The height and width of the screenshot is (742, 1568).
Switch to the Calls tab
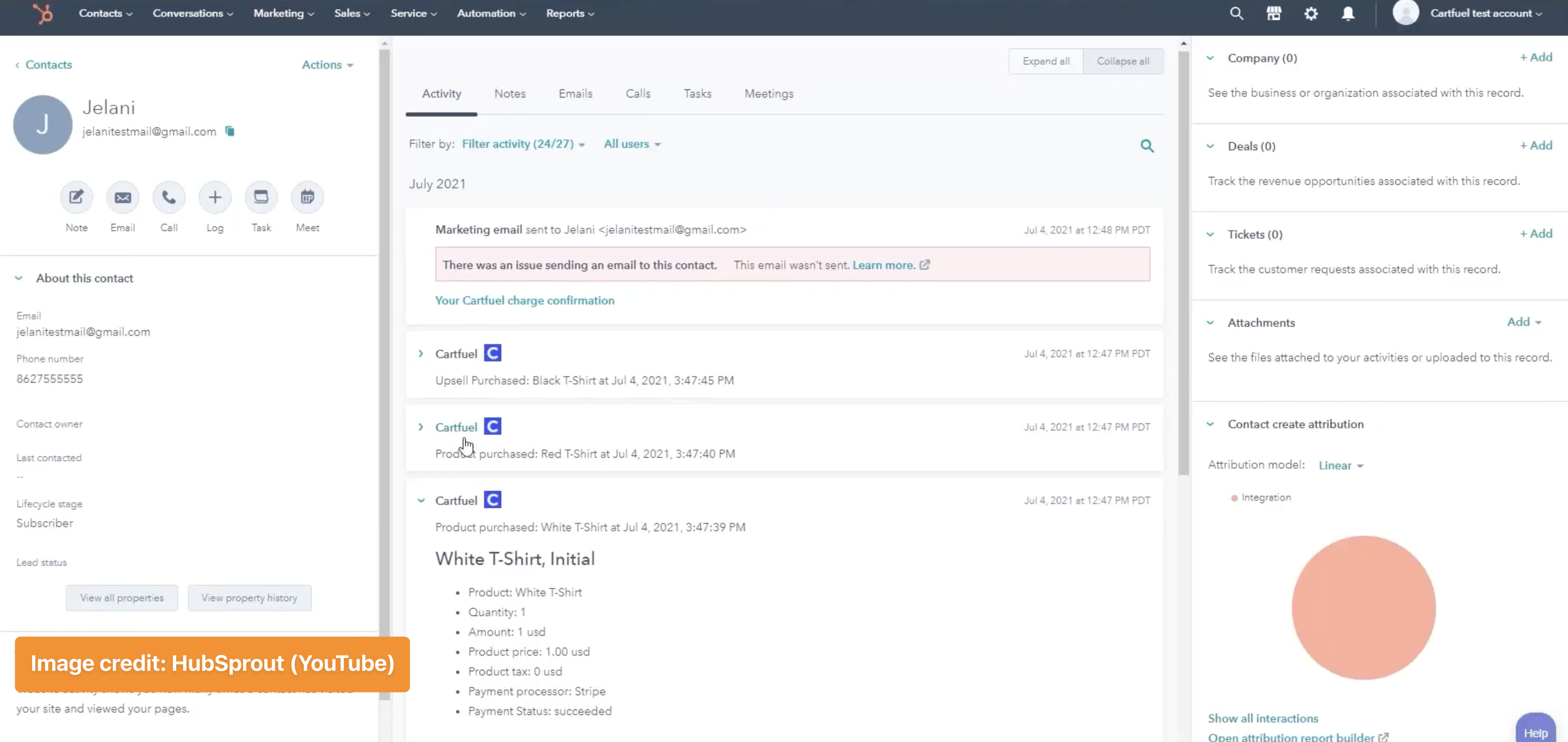[638, 94]
